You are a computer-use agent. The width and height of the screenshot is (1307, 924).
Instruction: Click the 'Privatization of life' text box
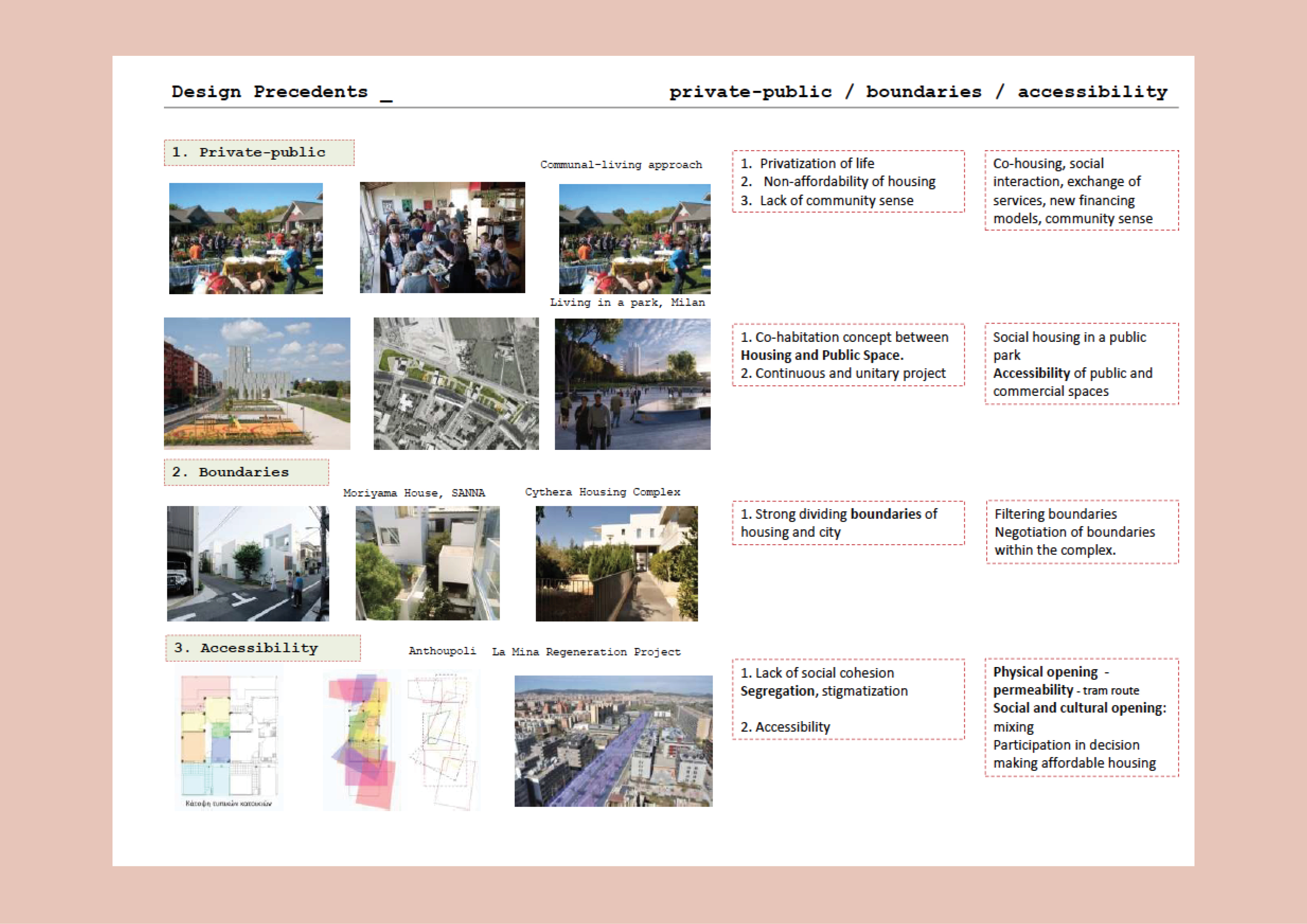(848, 181)
